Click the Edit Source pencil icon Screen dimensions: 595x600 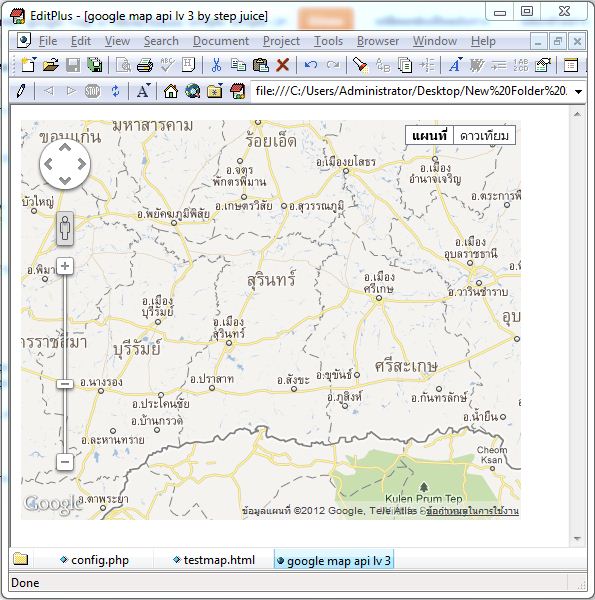(21, 91)
